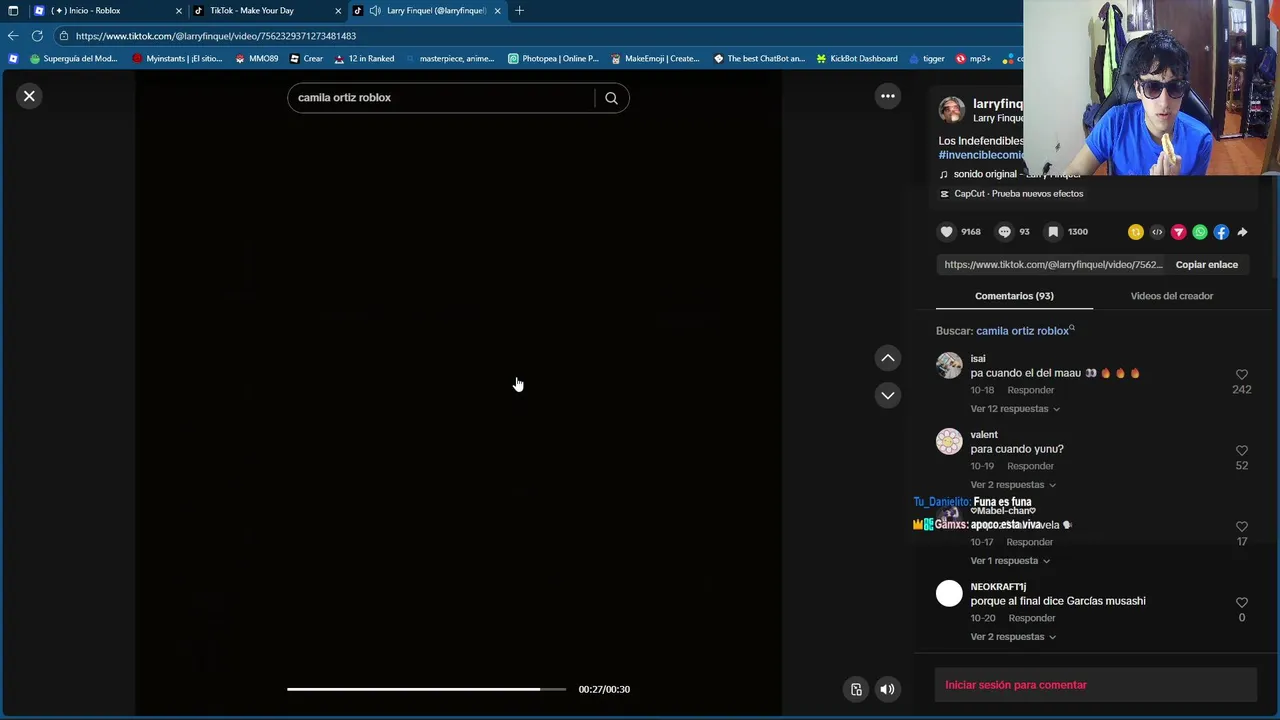Go back with the browser back arrow
The height and width of the screenshot is (720, 1280).
(x=13, y=36)
